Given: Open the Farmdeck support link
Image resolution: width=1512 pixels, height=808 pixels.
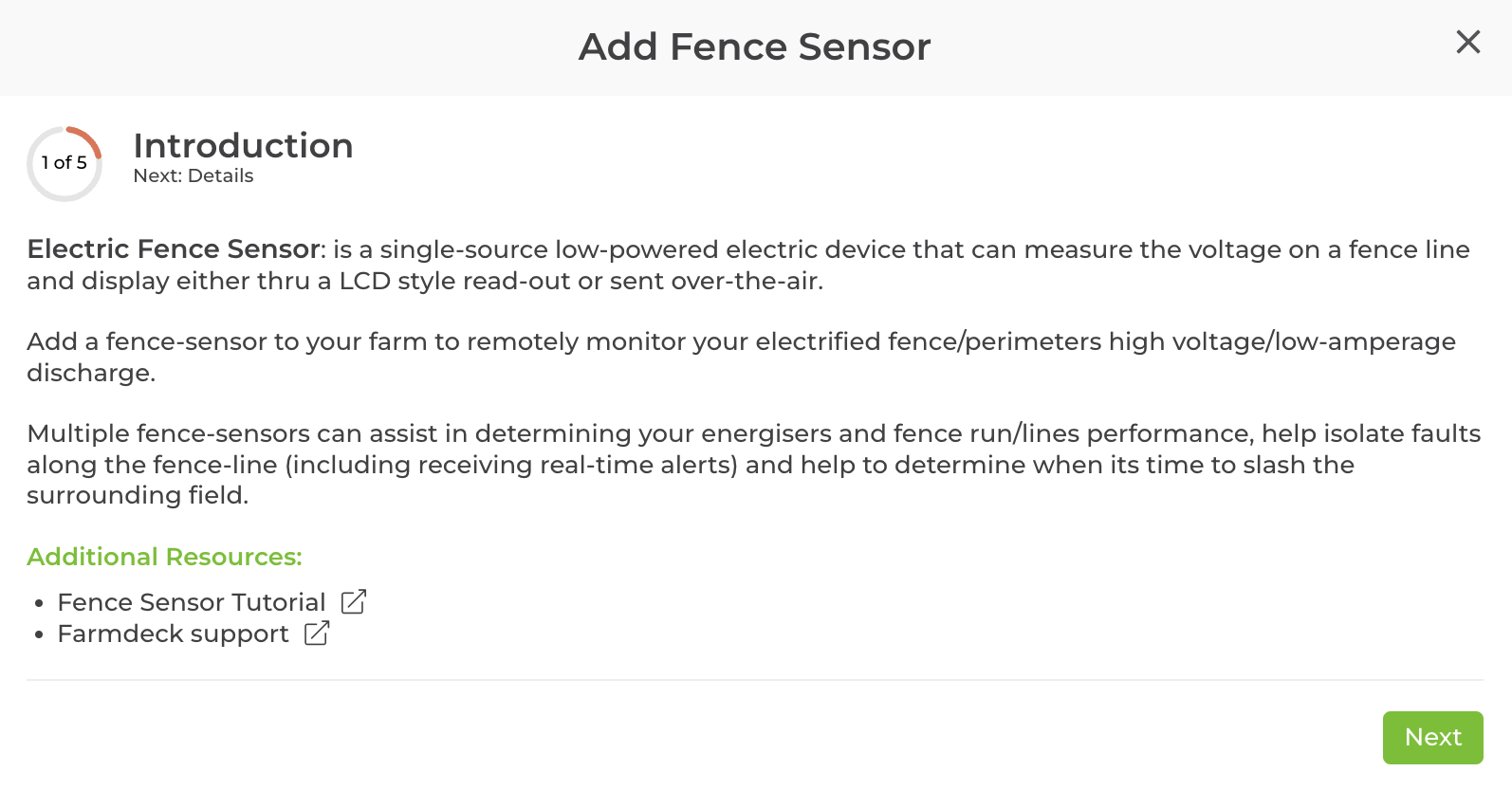Looking at the screenshot, I should click(174, 634).
